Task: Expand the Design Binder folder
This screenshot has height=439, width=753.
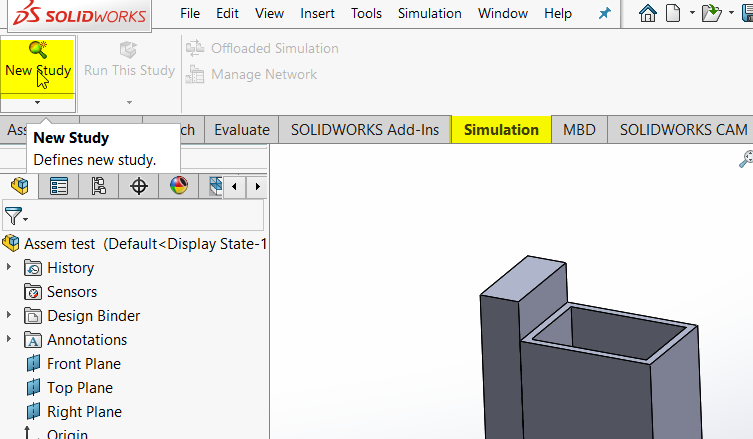Action: pos(9,315)
